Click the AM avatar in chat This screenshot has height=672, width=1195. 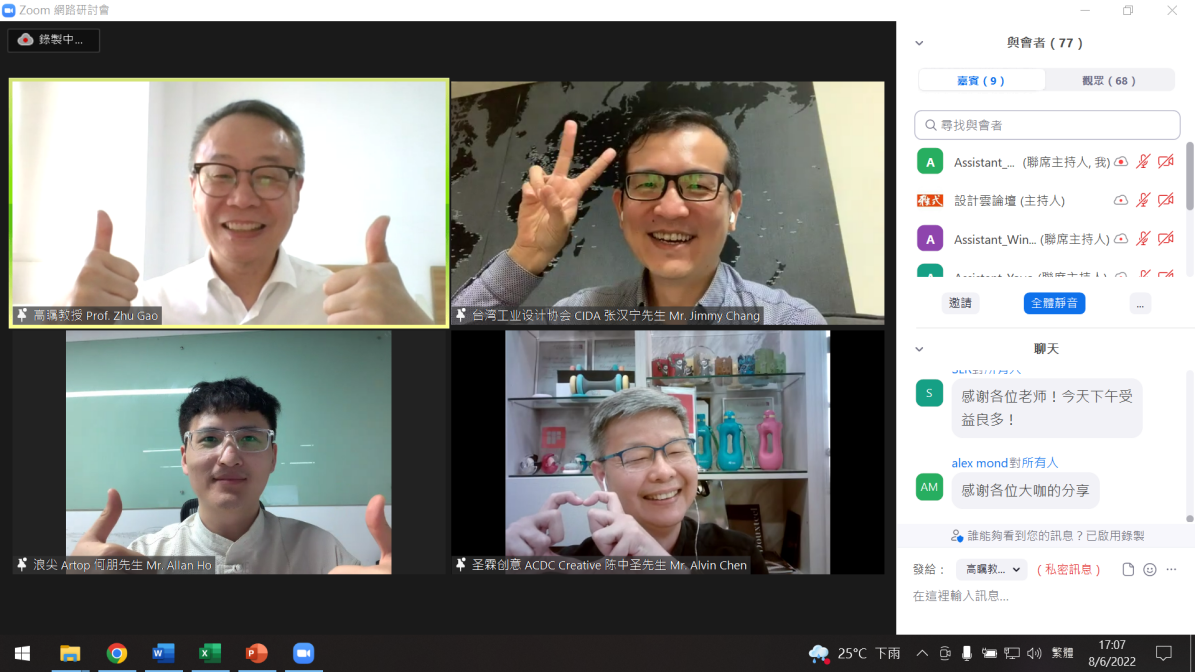[930, 487]
